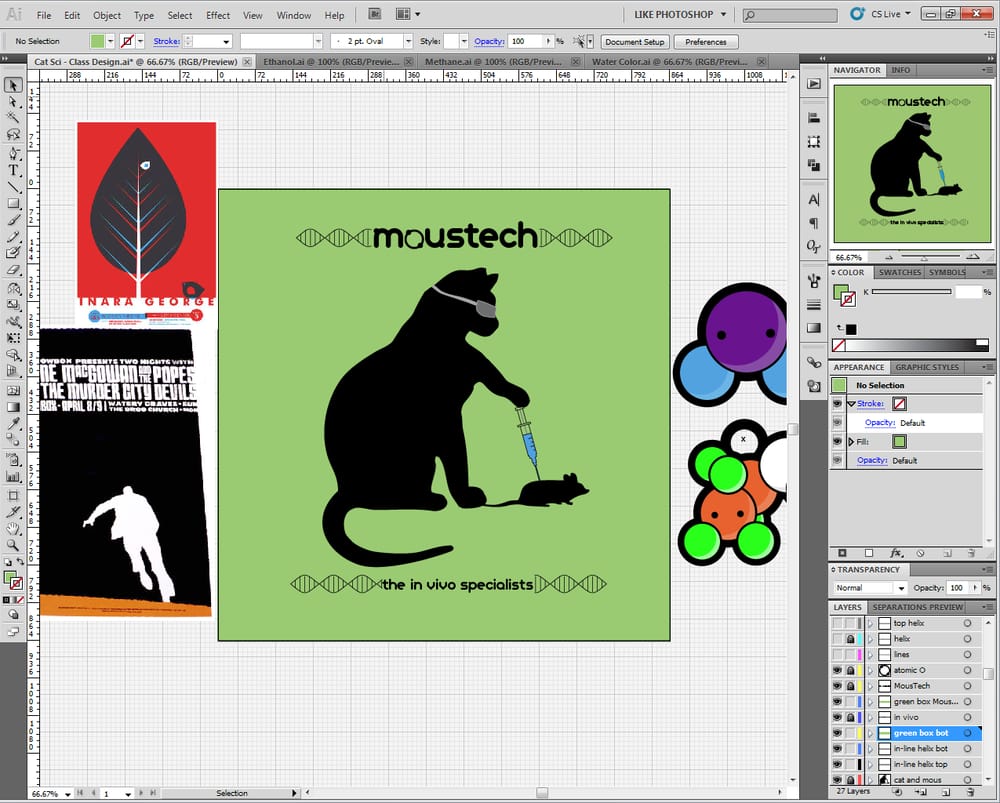Viewport: 1000px width, 803px height.
Task: Select the Direct Selection tool (white arrow)
Action: (13, 102)
